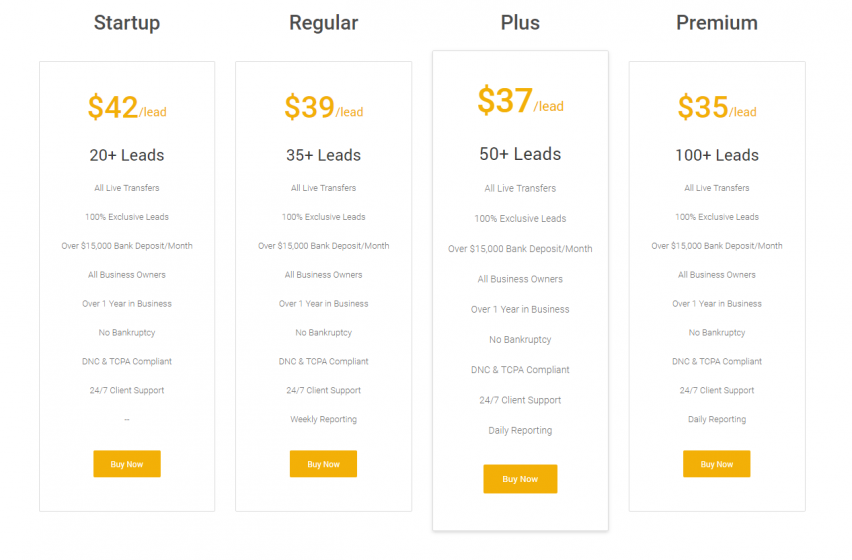Click the $37/lead price
852x560 pixels.
click(x=520, y=101)
